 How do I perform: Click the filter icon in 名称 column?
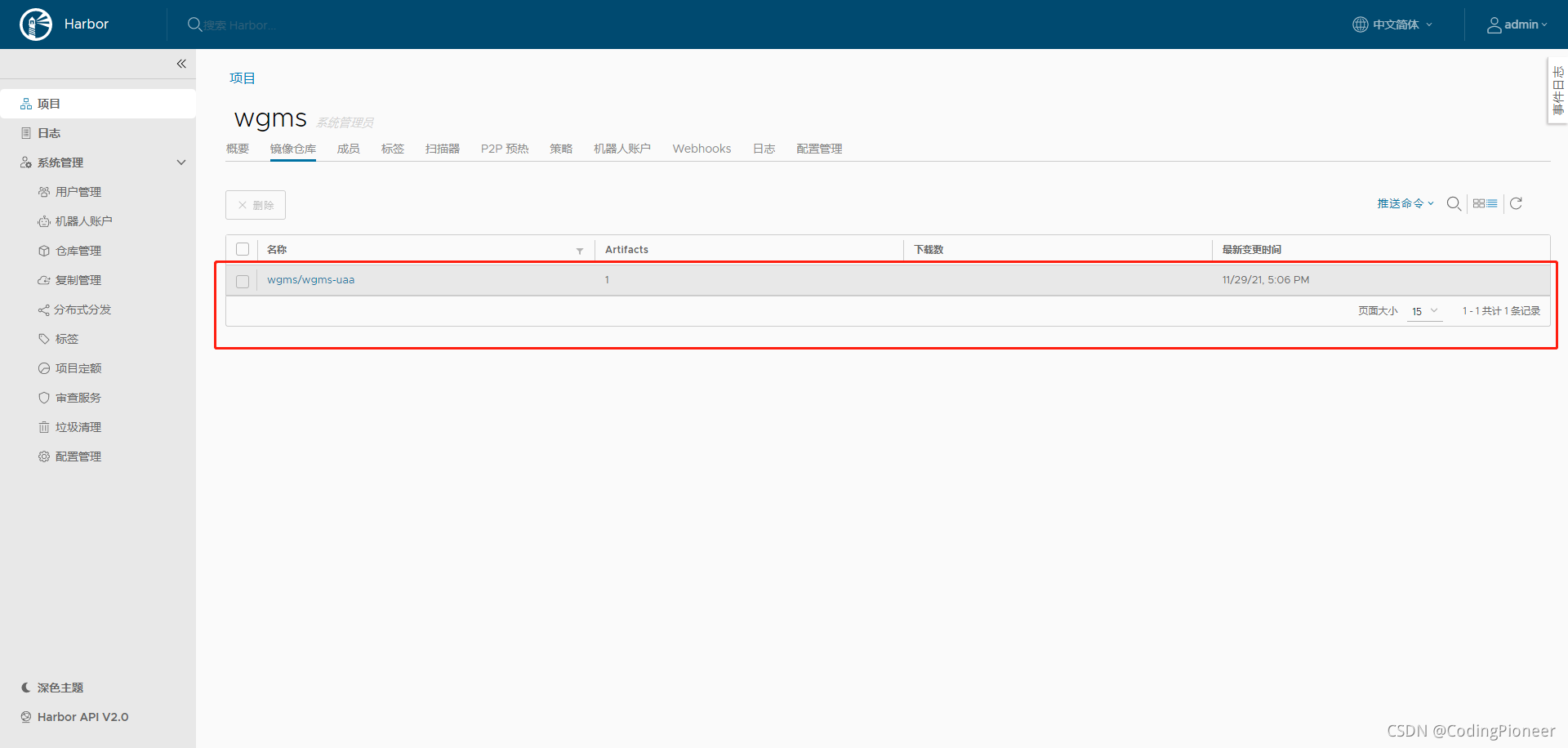pos(580,251)
